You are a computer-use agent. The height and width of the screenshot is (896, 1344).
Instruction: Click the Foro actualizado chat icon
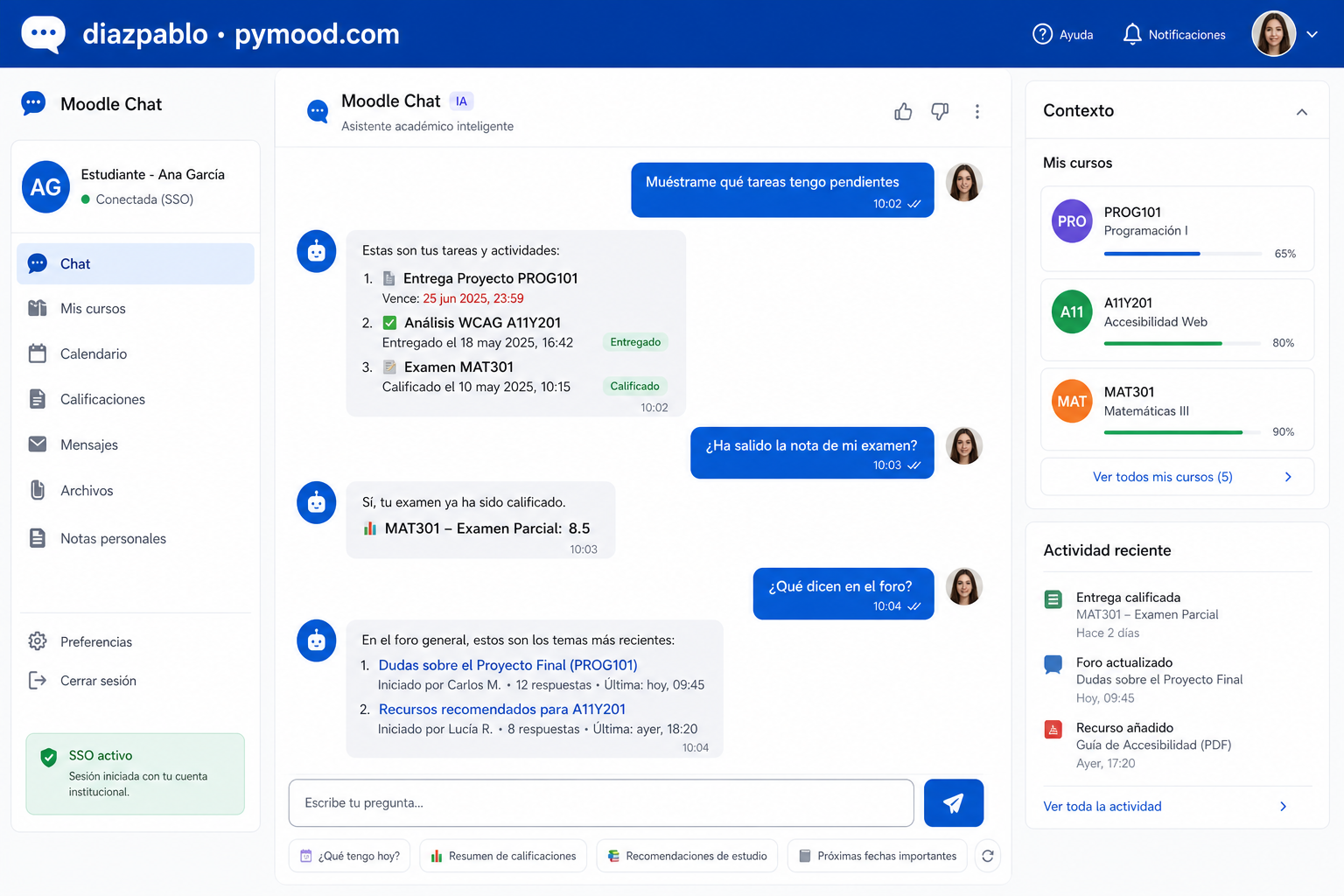coord(1053,664)
